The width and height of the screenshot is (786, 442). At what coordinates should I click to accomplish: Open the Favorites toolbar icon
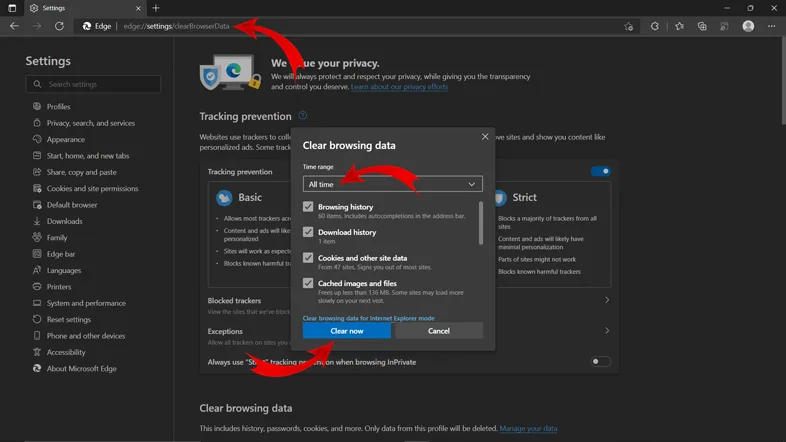(x=679, y=26)
